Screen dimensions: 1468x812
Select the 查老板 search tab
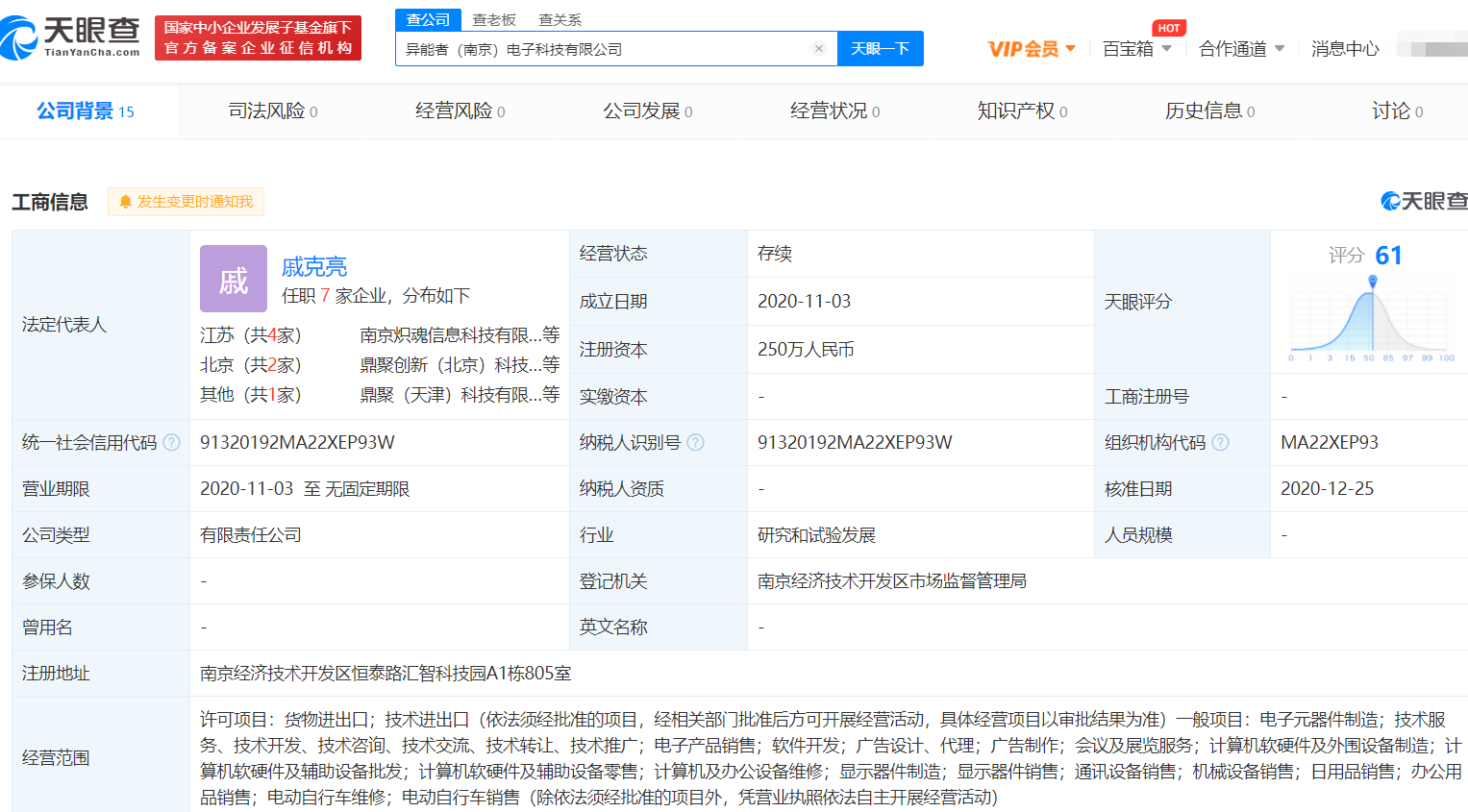click(x=494, y=20)
